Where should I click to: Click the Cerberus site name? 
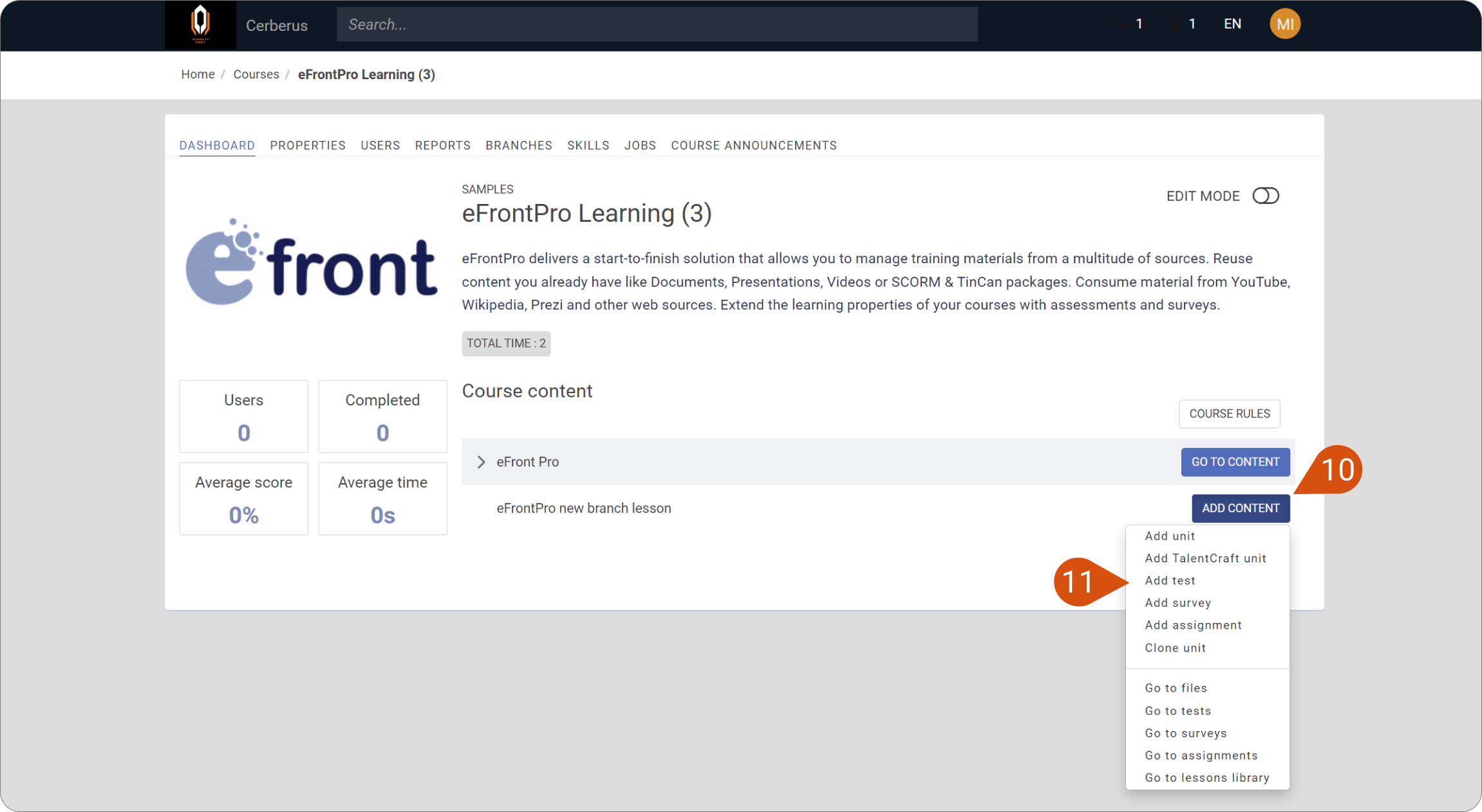pyautogui.click(x=277, y=26)
